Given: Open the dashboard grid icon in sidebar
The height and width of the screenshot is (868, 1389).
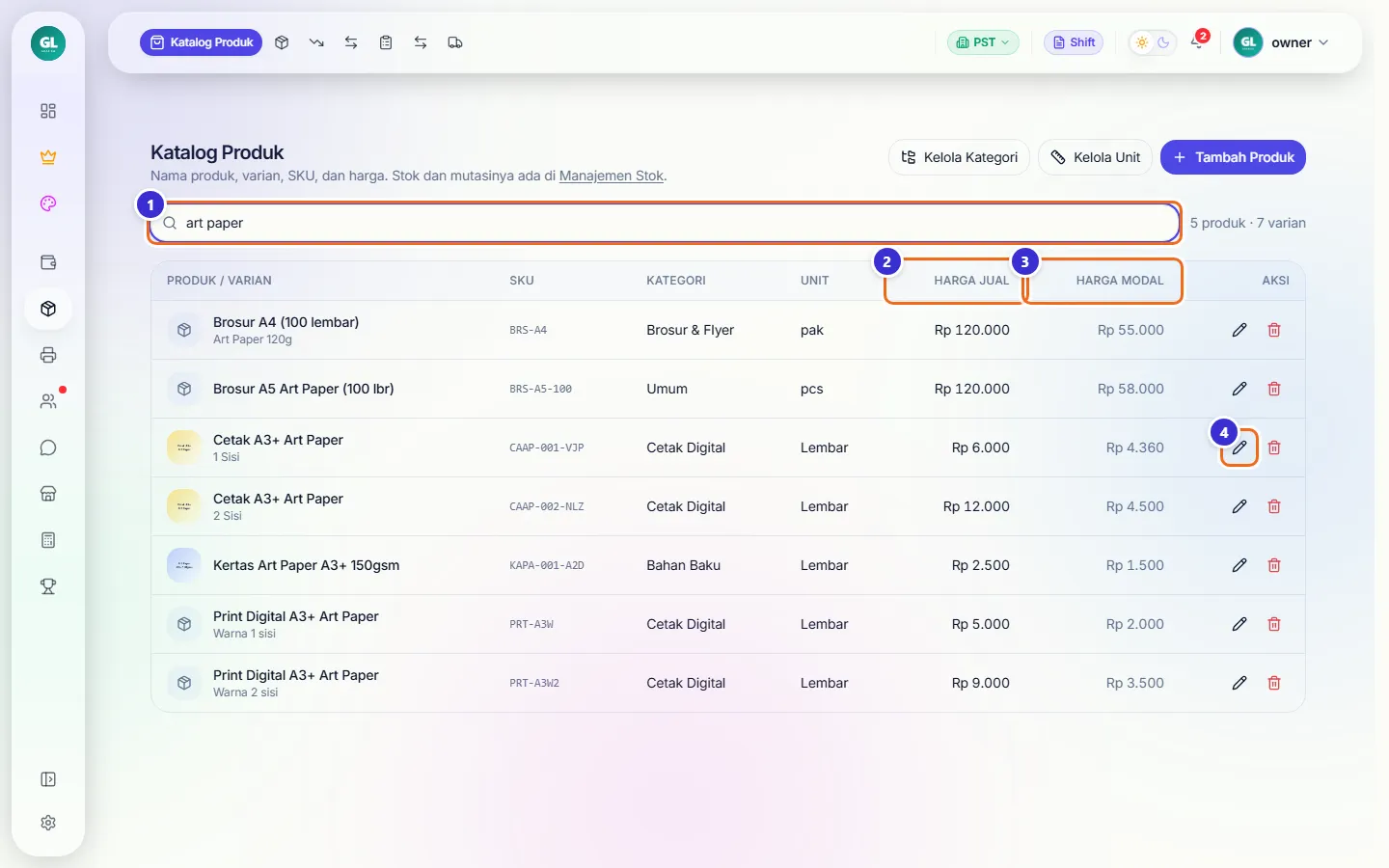Looking at the screenshot, I should click(48, 111).
